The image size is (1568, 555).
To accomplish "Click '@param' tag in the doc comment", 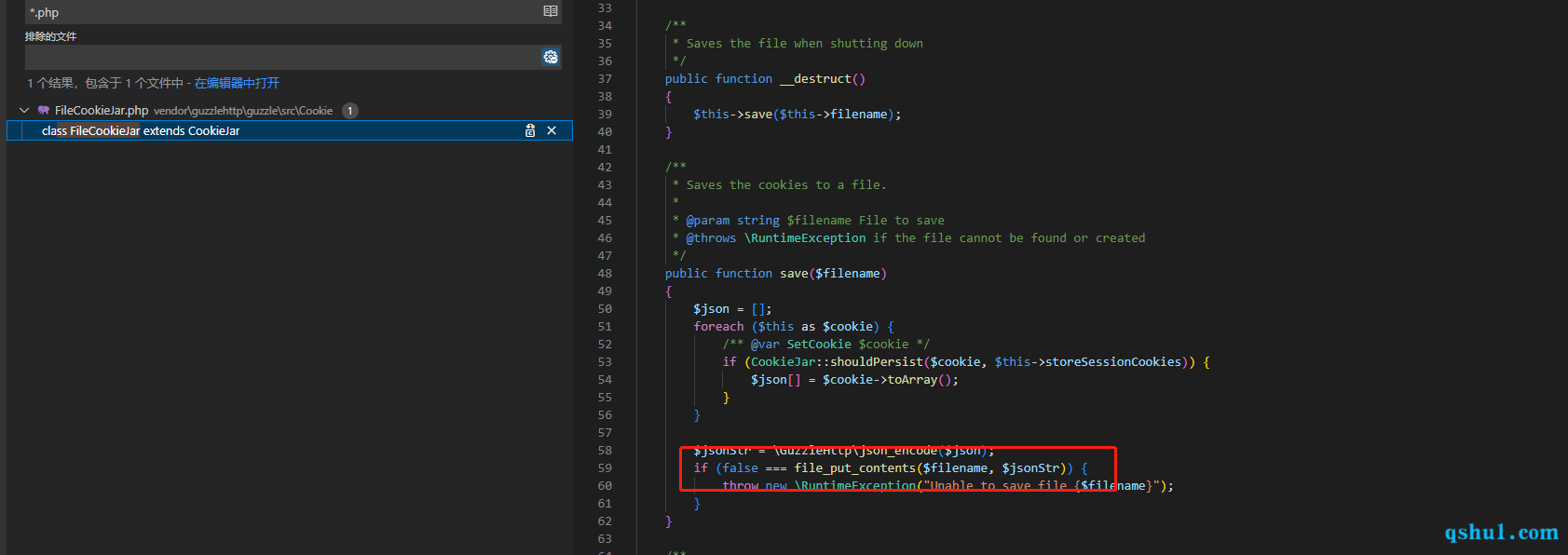I will coord(708,221).
